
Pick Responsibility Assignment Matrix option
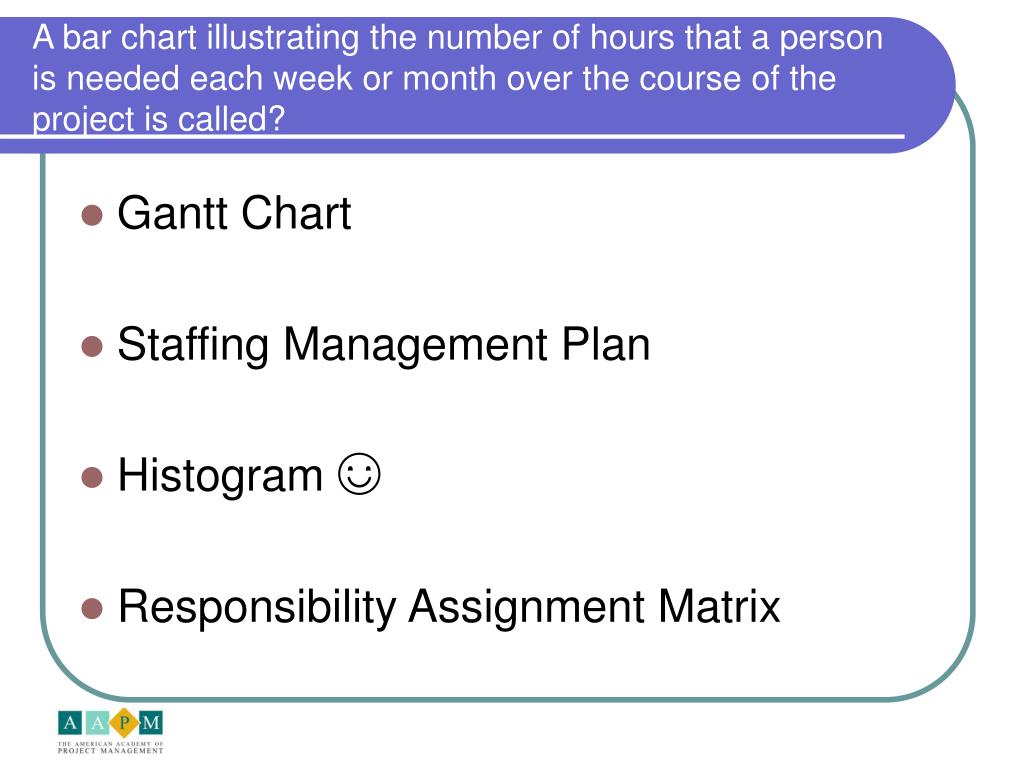(x=449, y=607)
